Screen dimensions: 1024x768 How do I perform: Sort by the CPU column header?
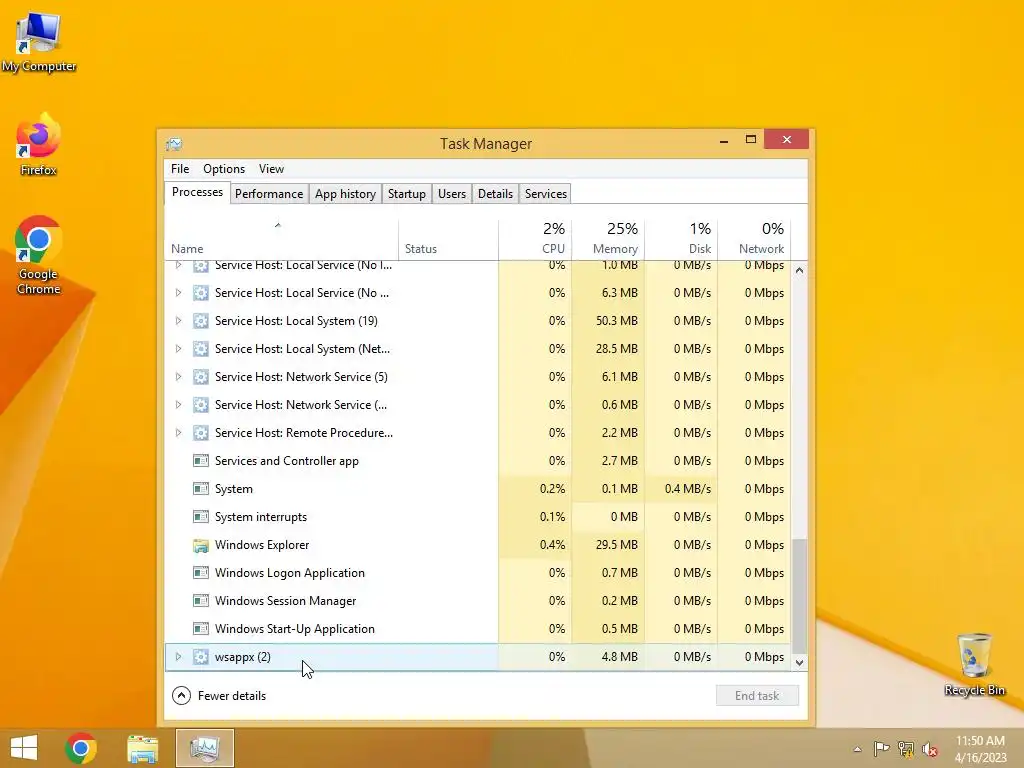tap(535, 240)
